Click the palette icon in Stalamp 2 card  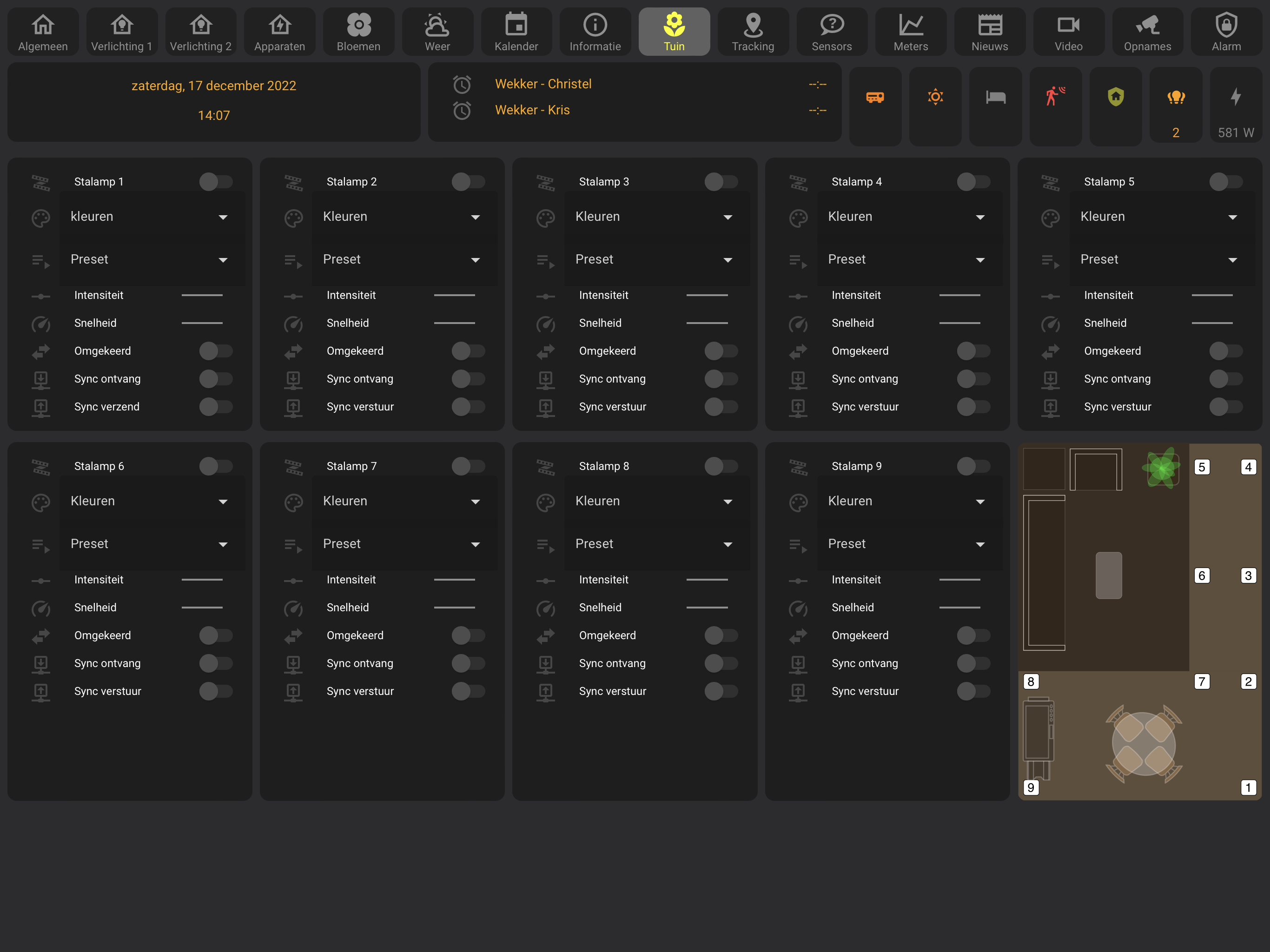(293, 218)
